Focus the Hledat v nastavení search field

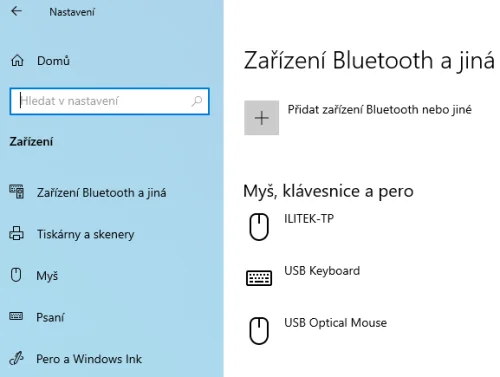[110, 101]
